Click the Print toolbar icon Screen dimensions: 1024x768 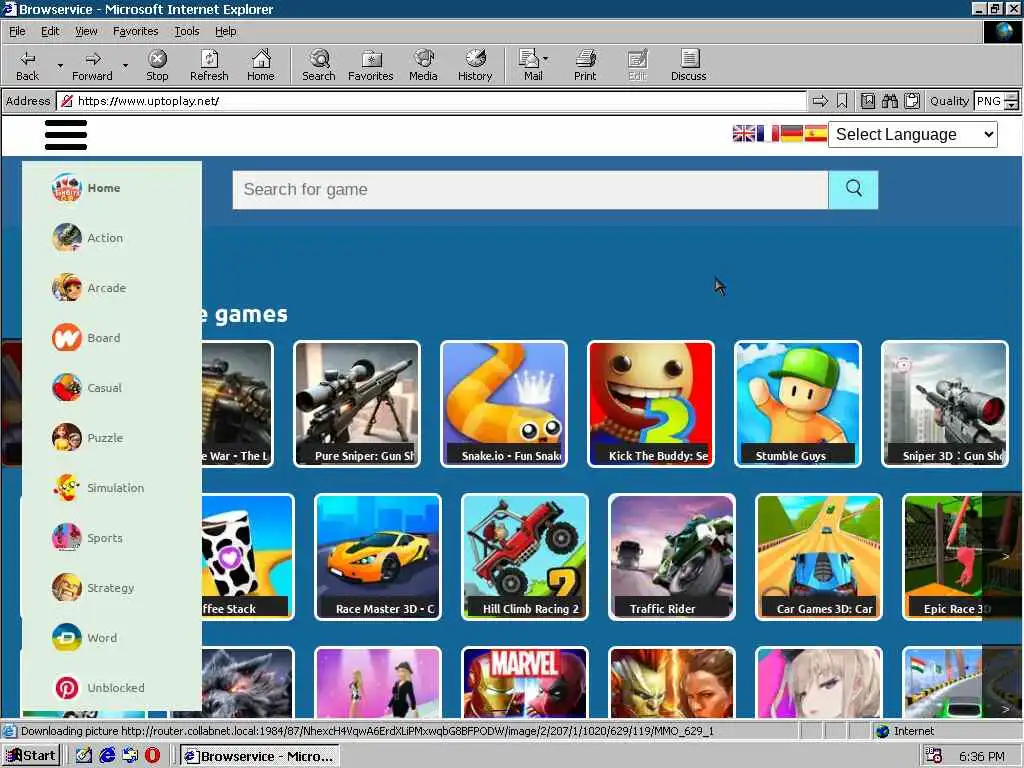tap(585, 65)
